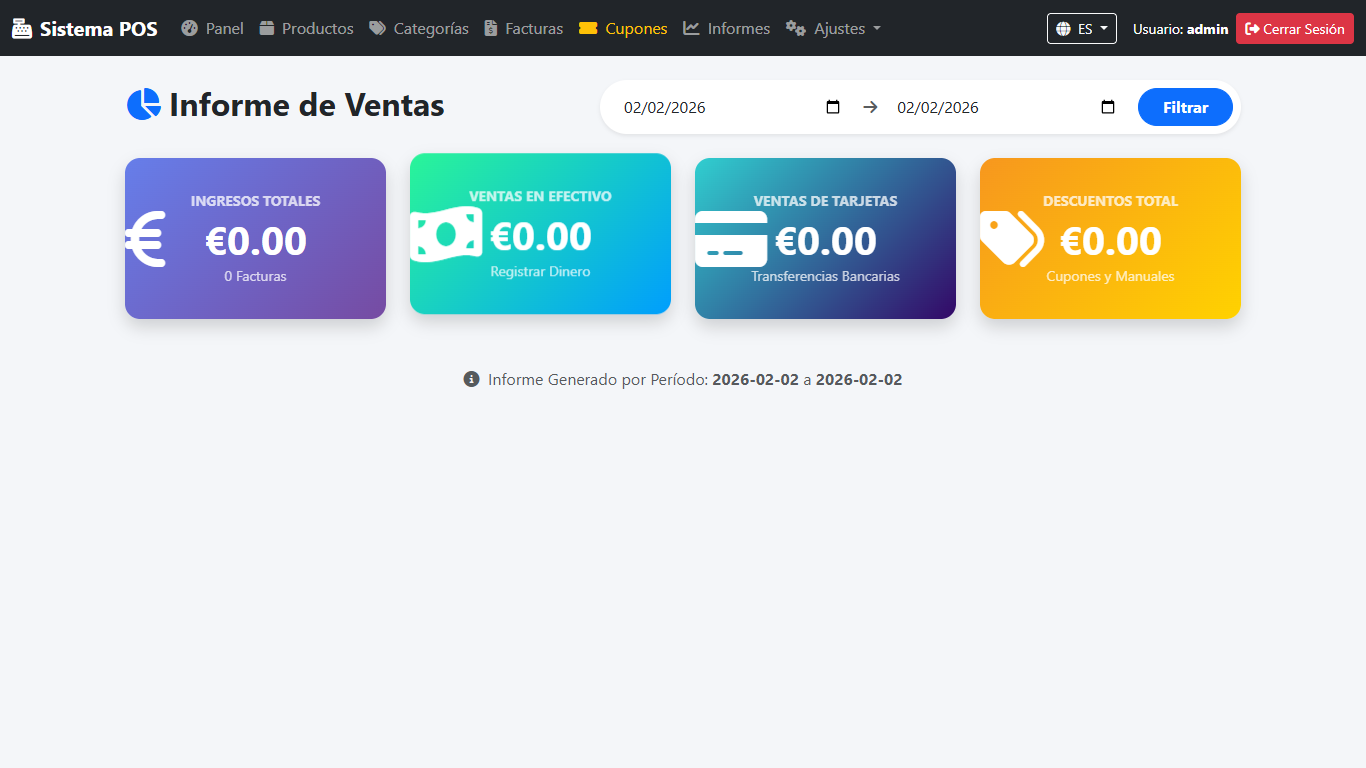Viewport: 1366px width, 768px height.
Task: Open the Categorías menu item
Action: (418, 29)
